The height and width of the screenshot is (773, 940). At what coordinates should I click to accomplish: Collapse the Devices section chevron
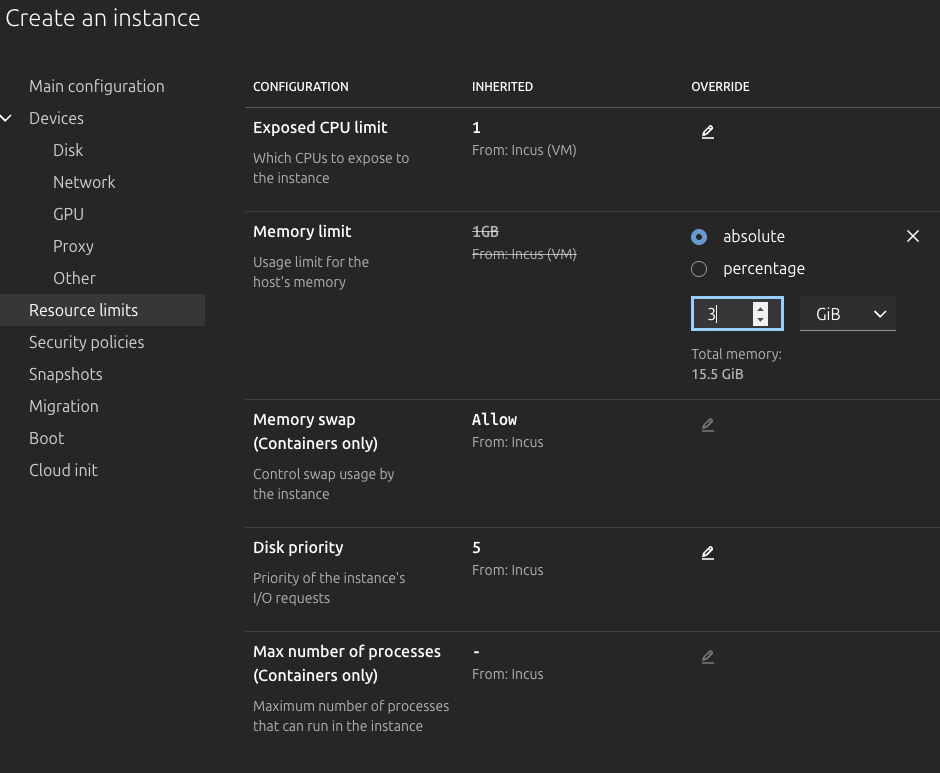pyautogui.click(x=8, y=118)
